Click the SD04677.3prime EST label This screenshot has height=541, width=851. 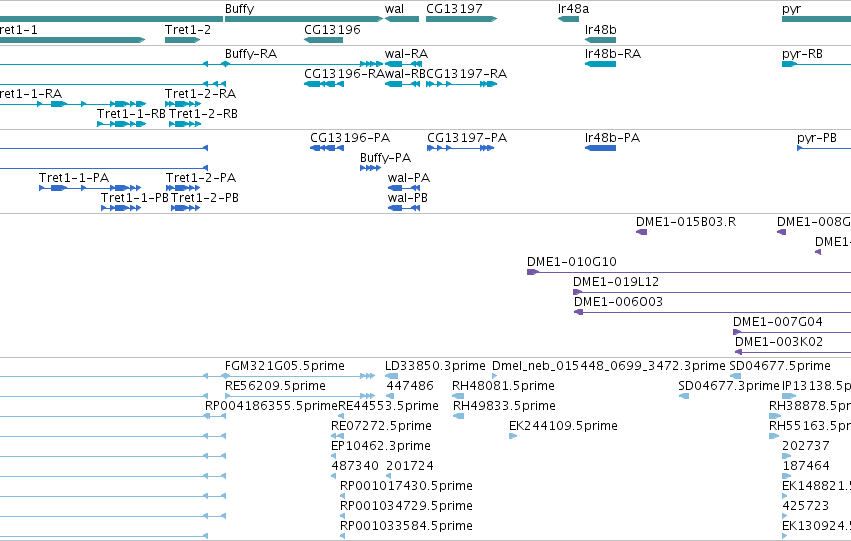click(728, 386)
